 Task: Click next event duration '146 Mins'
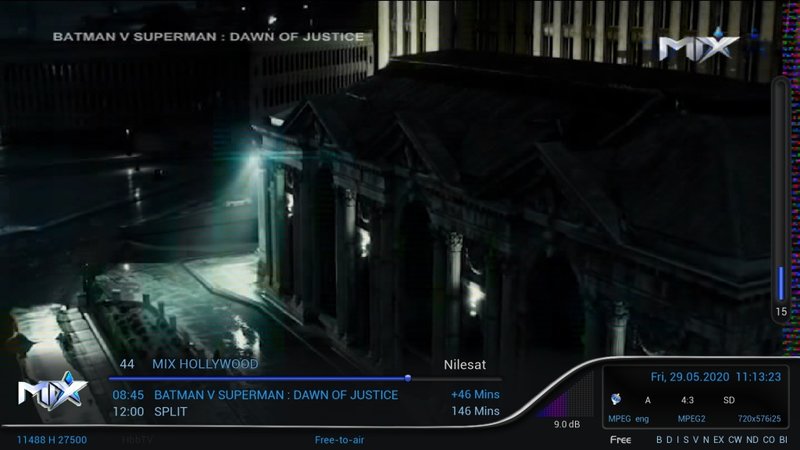475,411
